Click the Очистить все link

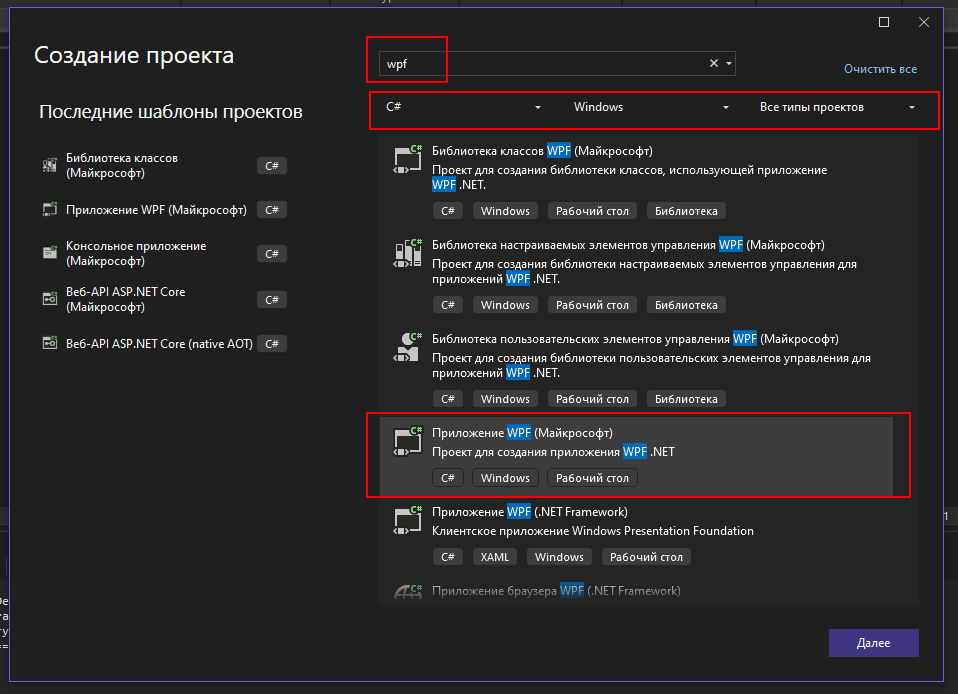(x=880, y=69)
